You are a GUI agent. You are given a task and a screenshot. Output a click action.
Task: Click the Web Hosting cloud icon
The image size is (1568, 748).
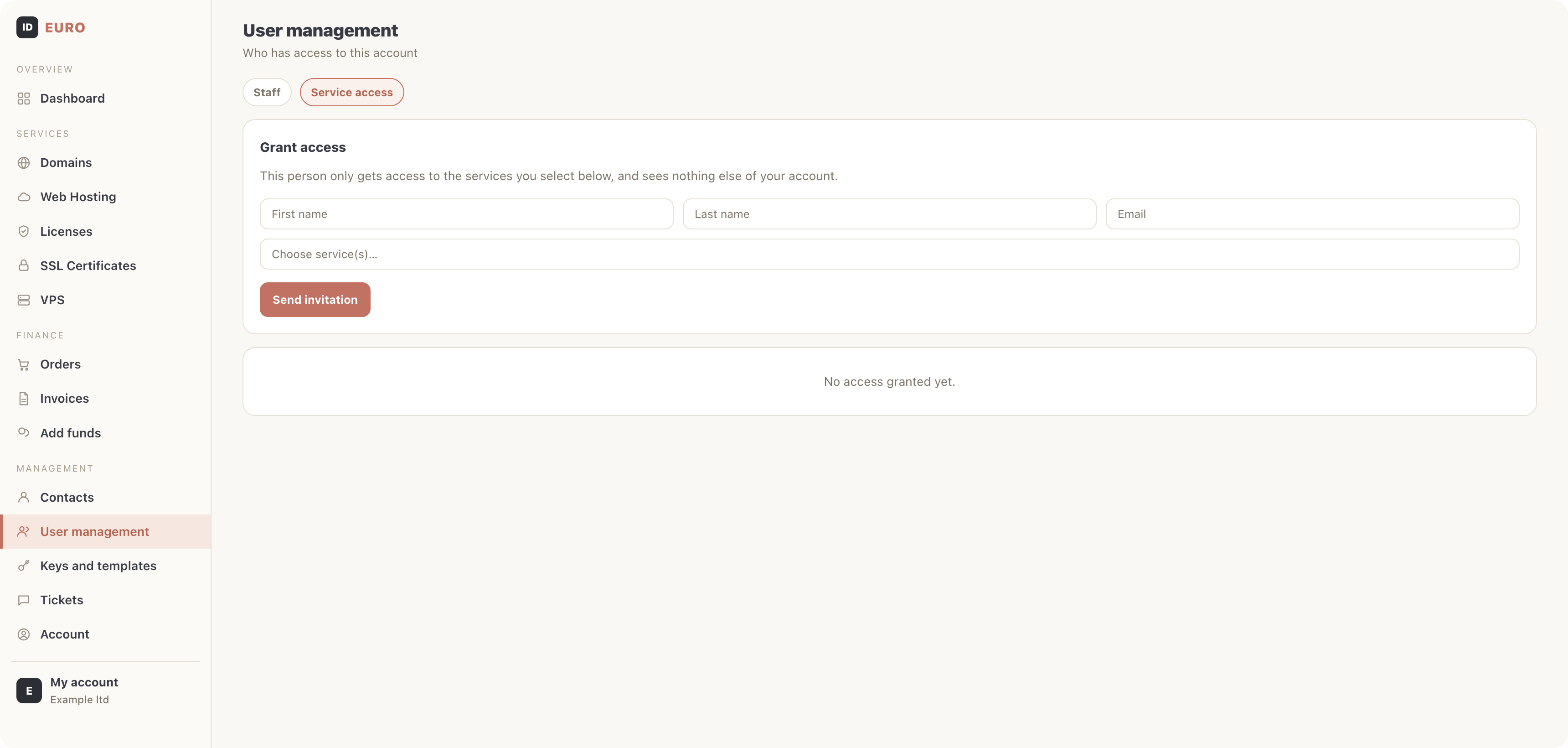click(24, 197)
